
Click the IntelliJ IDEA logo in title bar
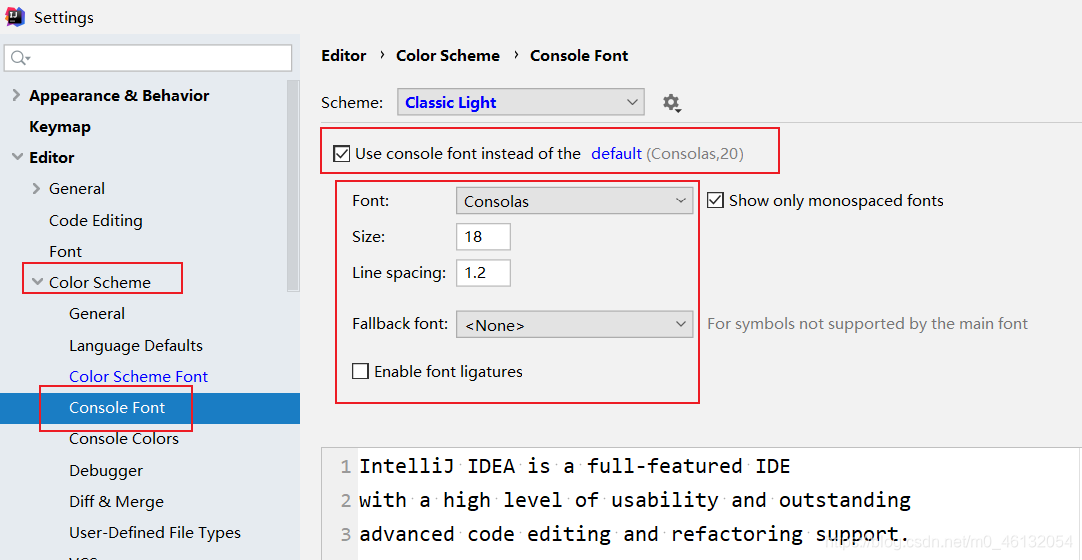click(15, 17)
